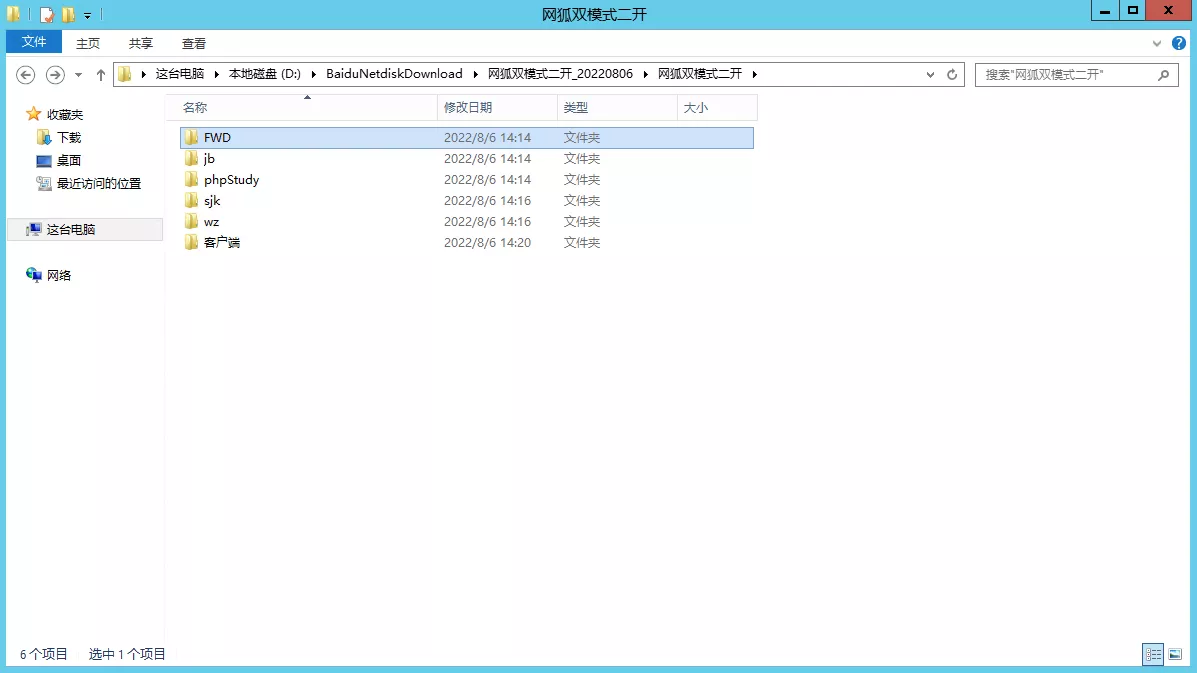This screenshot has width=1197, height=673.
Task: Click the refresh icon in the address bar
Action: coord(950,74)
